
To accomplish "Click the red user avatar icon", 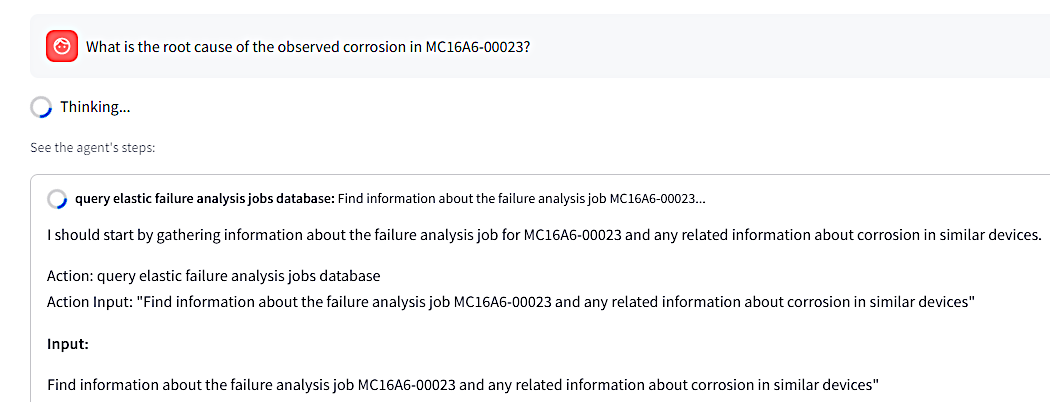I will pos(62,46).
